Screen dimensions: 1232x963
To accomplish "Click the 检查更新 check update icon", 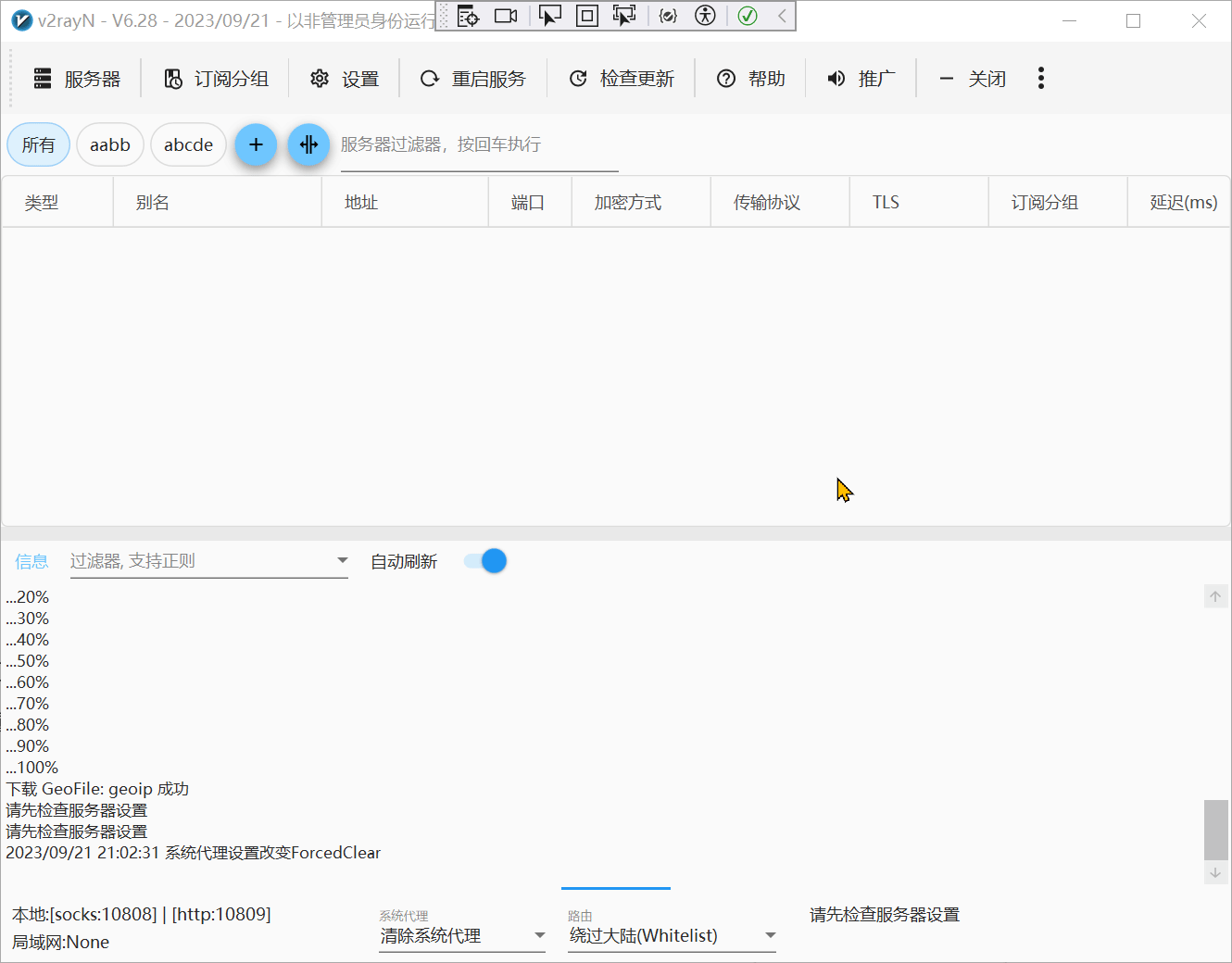I will (x=578, y=79).
